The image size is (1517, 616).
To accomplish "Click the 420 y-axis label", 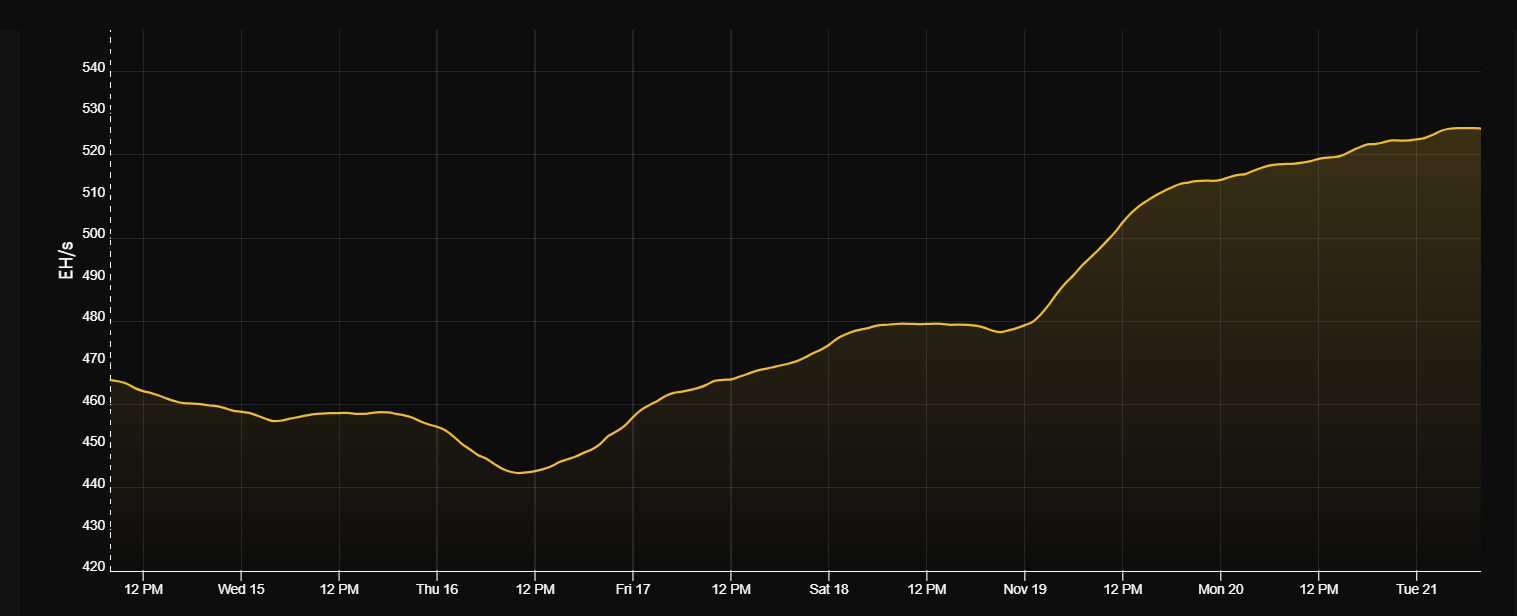I will (93, 567).
